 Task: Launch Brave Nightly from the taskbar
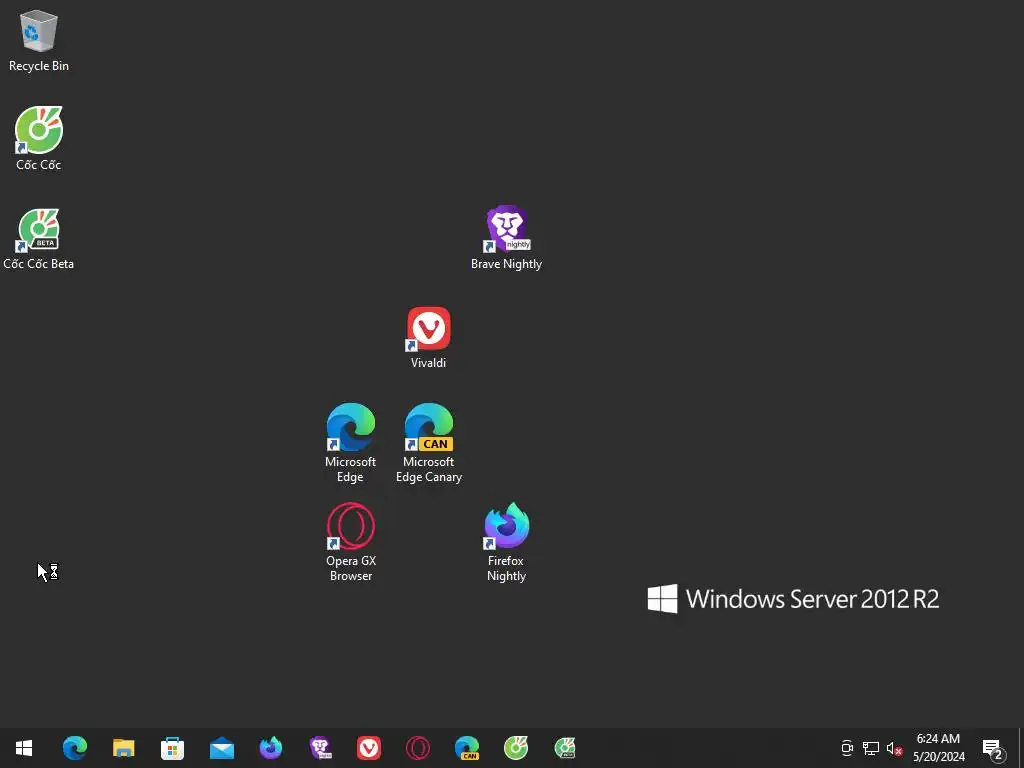point(320,748)
